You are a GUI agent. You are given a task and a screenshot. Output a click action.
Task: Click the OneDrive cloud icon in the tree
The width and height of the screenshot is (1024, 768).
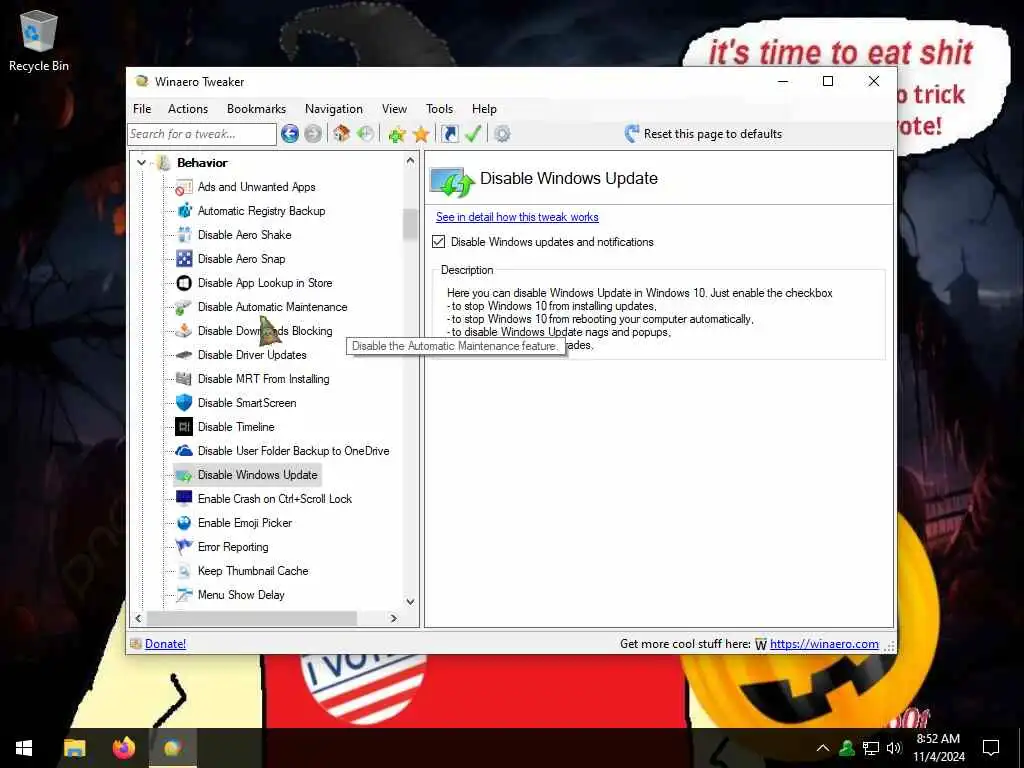click(x=184, y=451)
